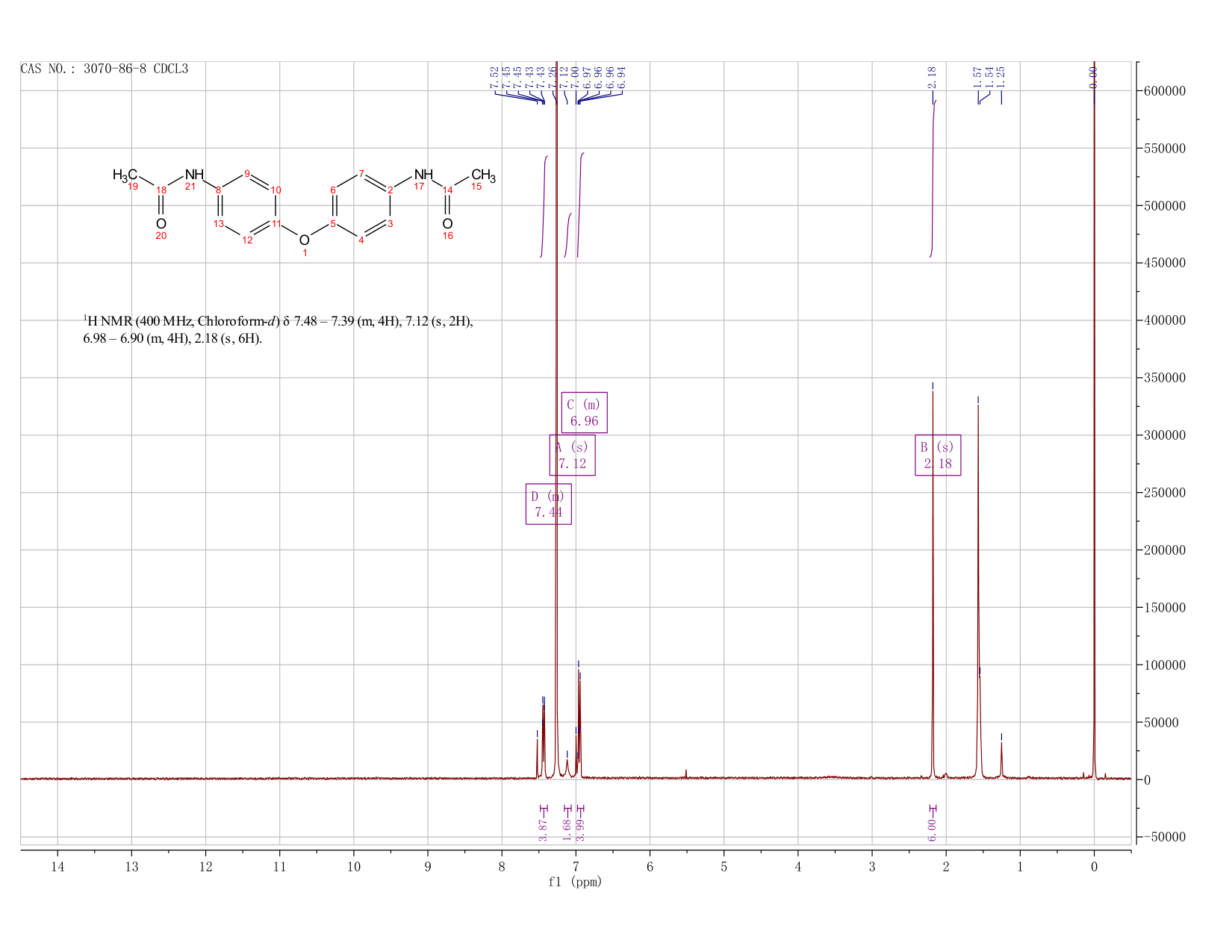Click the integral value 1.68 label

tap(567, 829)
